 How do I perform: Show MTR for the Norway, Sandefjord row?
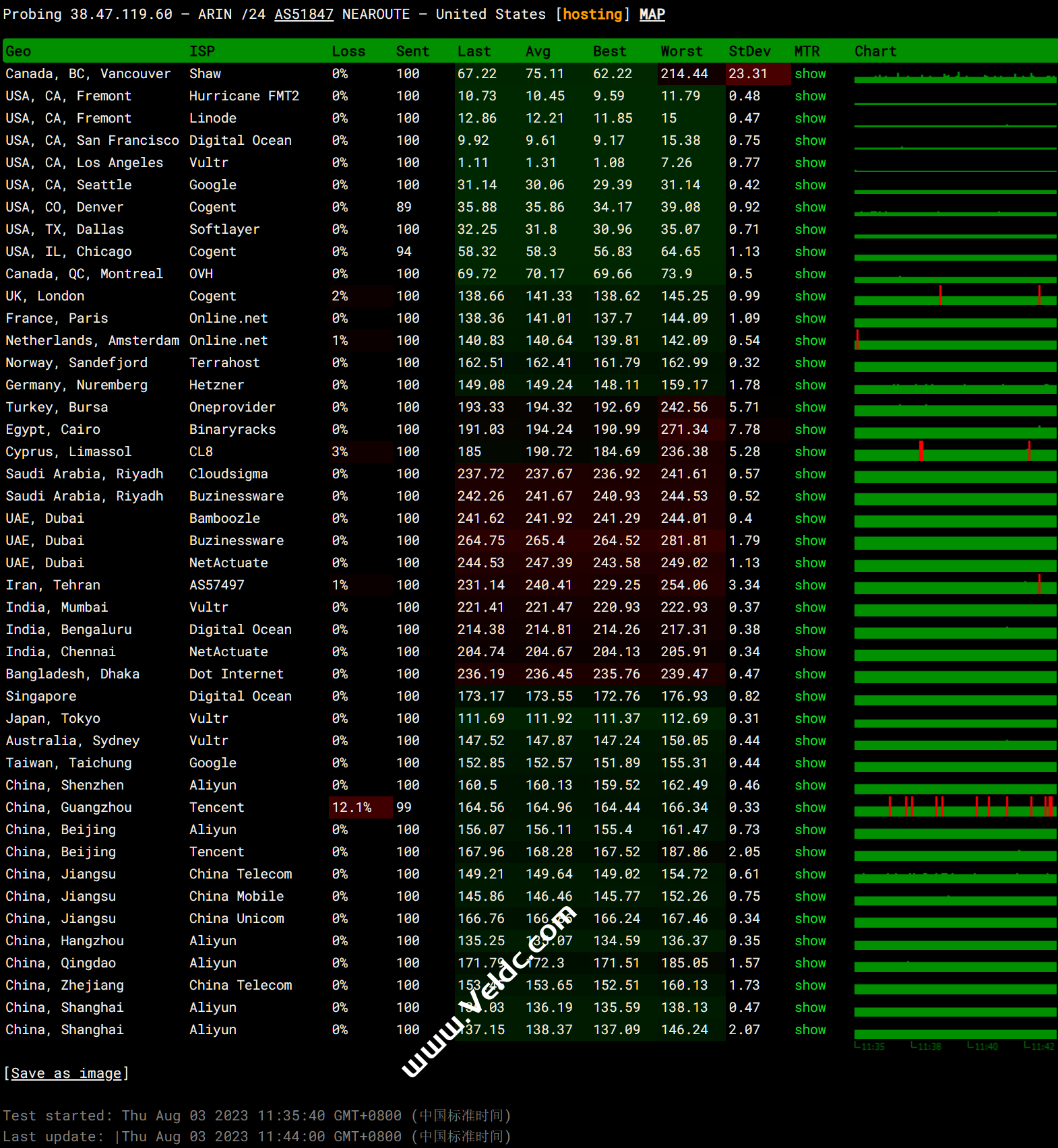(810, 362)
